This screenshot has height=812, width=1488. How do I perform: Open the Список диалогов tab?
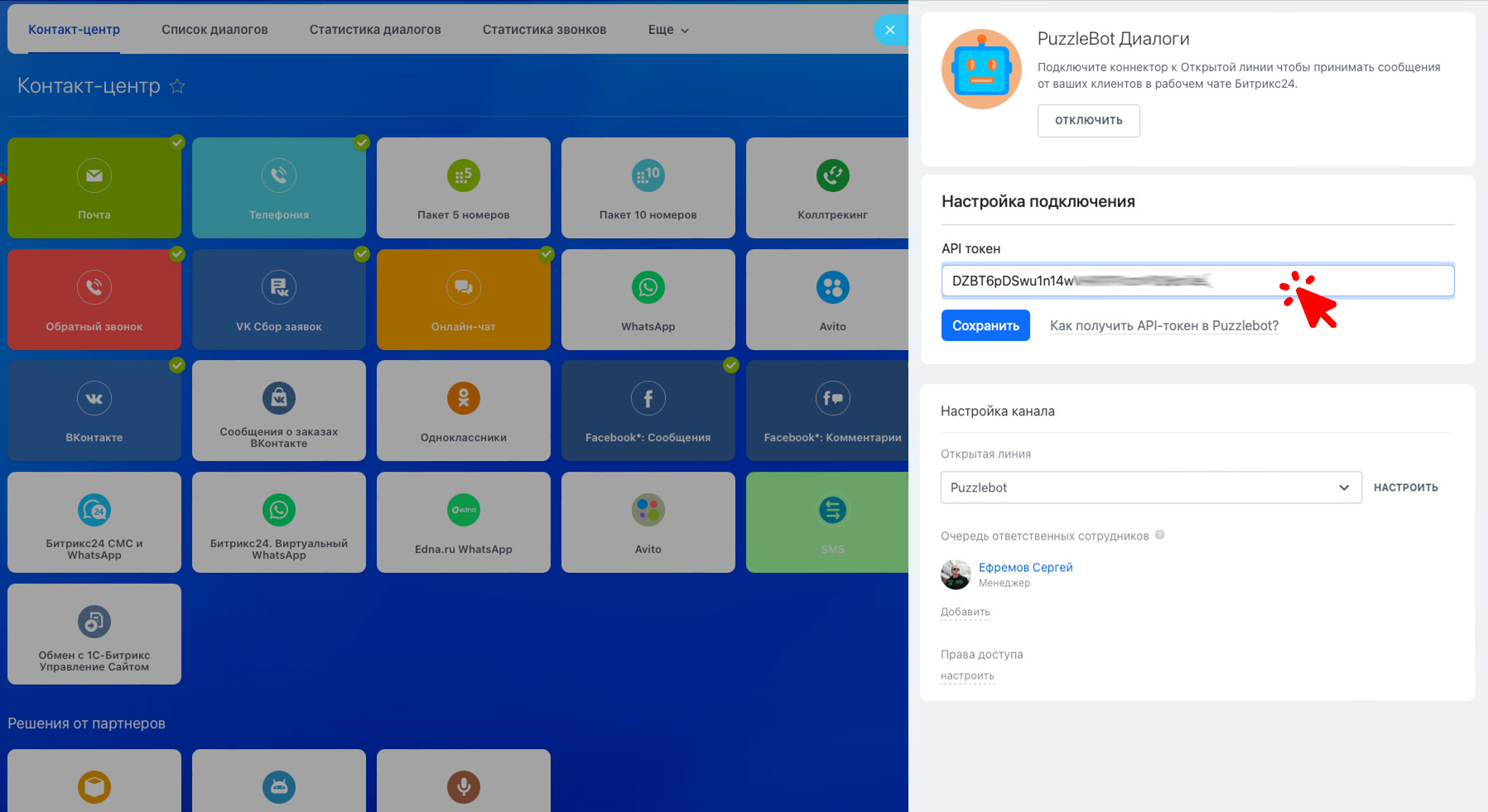[214, 30]
